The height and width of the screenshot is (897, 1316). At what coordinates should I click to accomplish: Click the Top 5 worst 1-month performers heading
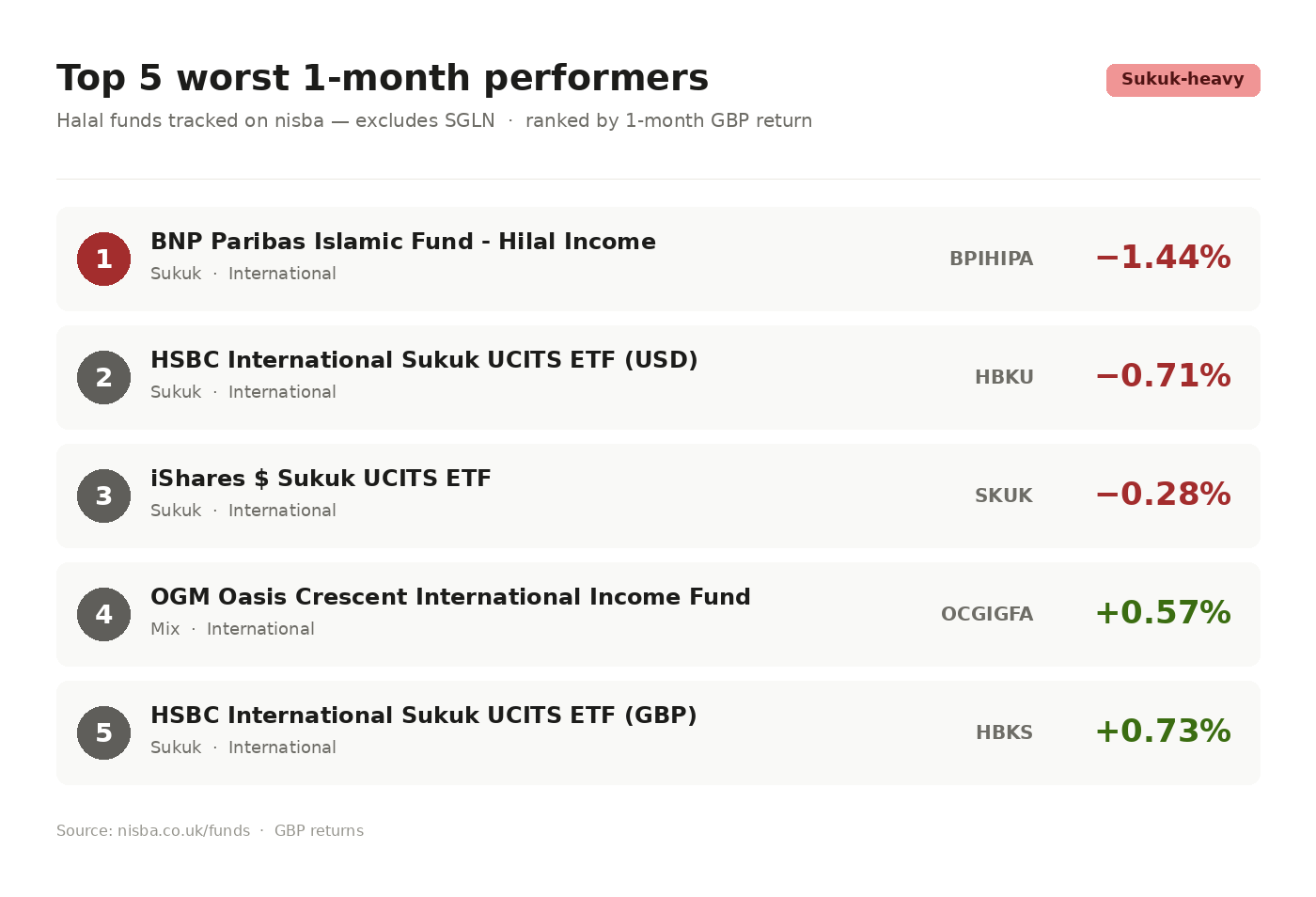coord(383,78)
